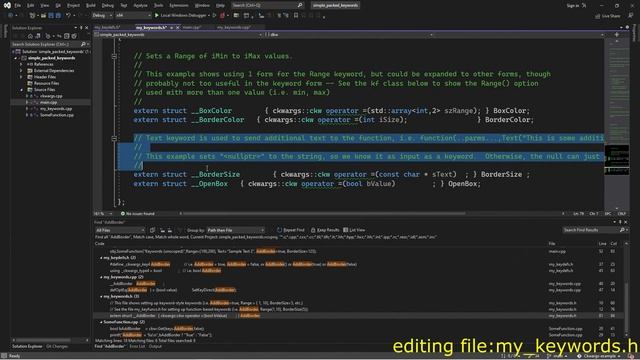
Task: Click the red hot reload icon
Action: 222,16
